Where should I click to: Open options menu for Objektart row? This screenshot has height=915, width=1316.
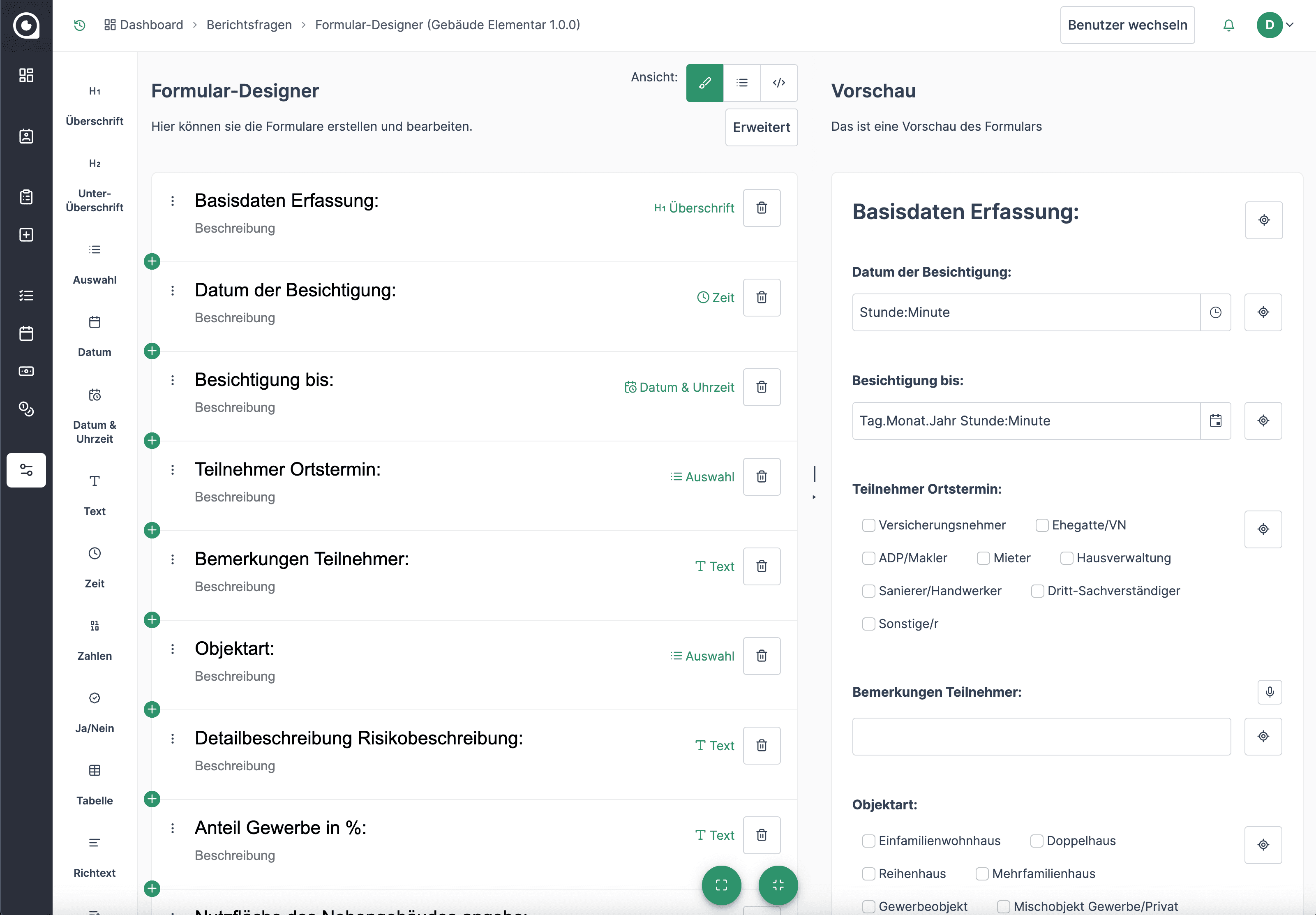(173, 649)
